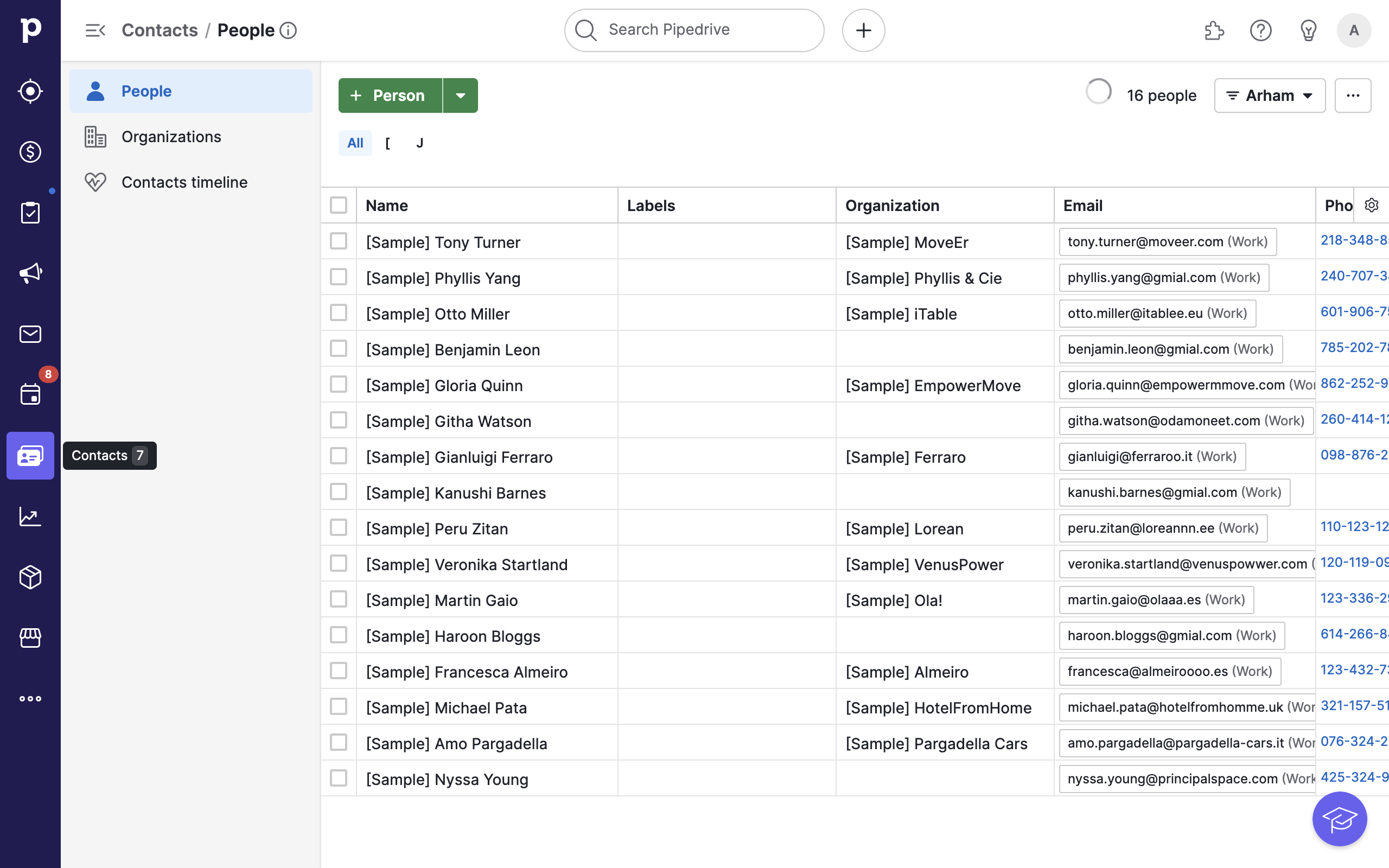The image size is (1389, 868).
Task: Open the Pipedrive logo home
Action: pyautogui.click(x=30, y=30)
